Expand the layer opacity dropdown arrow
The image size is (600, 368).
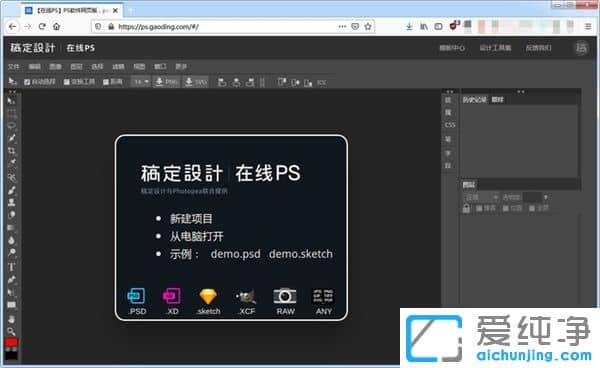click(x=545, y=197)
